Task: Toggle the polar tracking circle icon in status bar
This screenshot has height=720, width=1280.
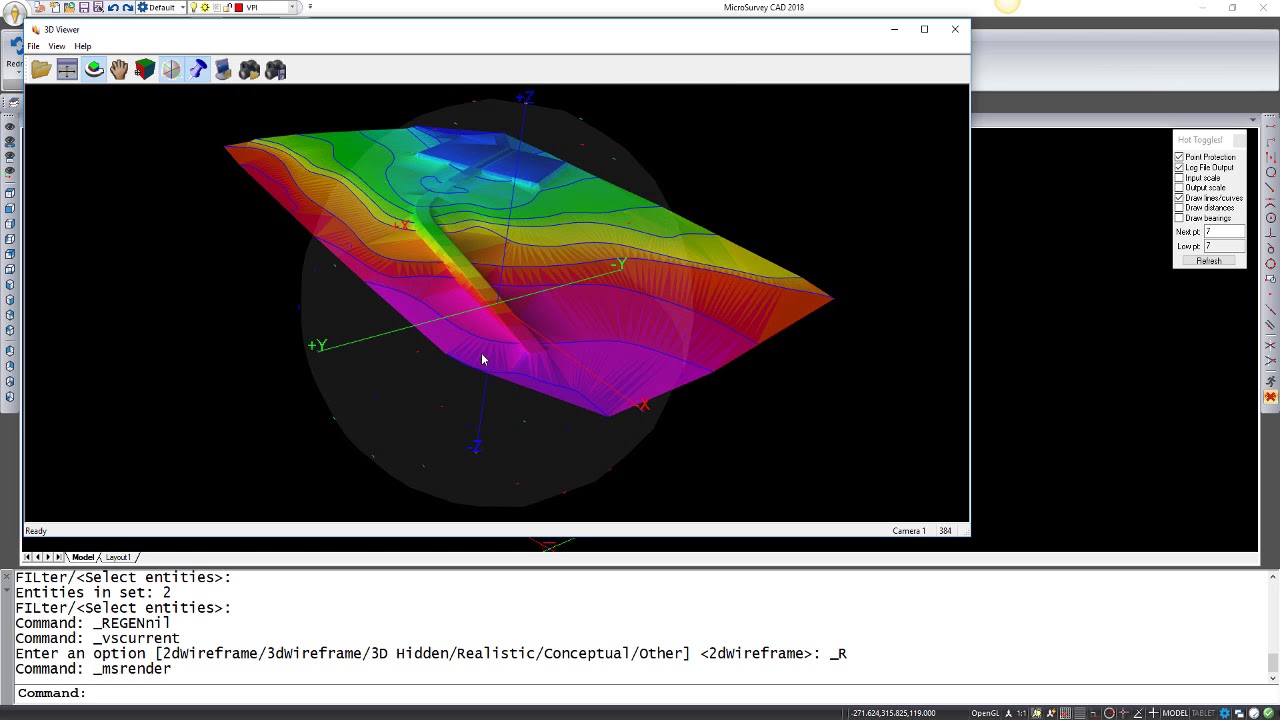Action: [1108, 713]
